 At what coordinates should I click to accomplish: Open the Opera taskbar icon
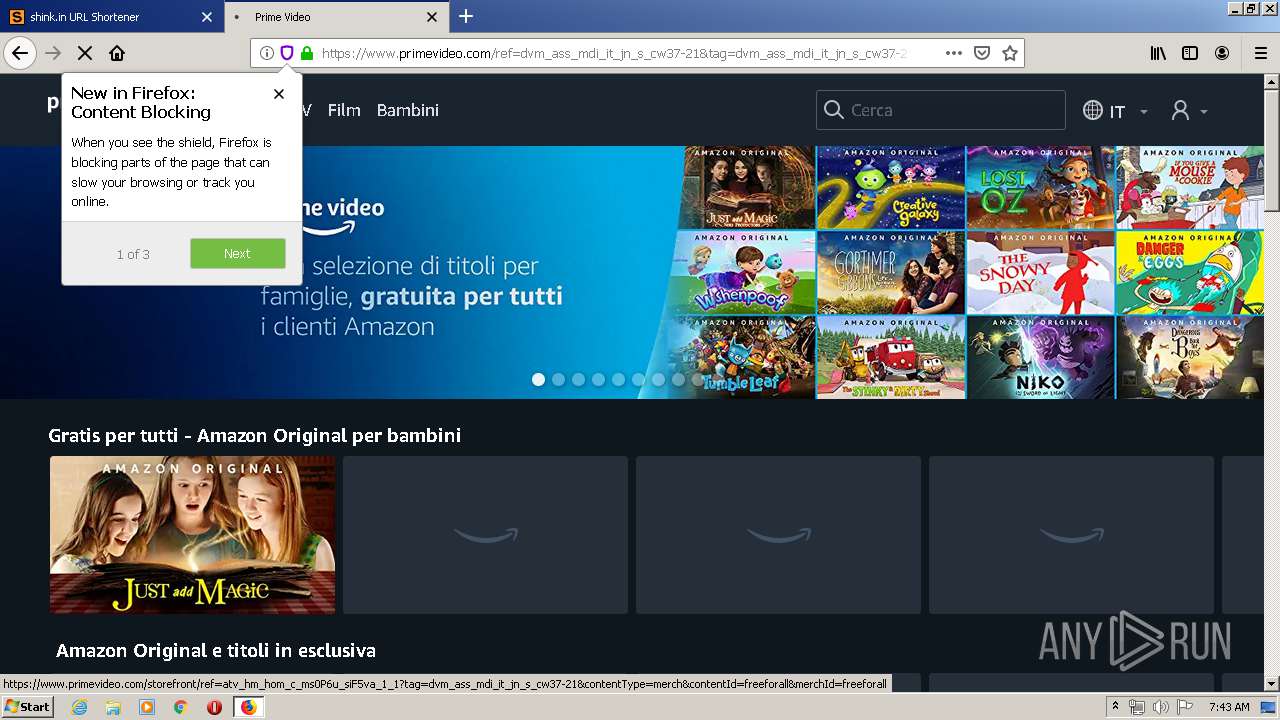pyautogui.click(x=214, y=707)
